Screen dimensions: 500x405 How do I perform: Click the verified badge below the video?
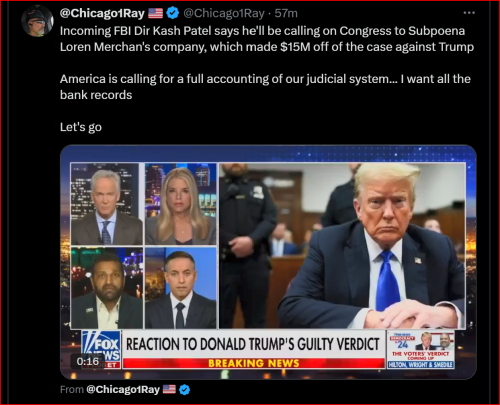184,389
